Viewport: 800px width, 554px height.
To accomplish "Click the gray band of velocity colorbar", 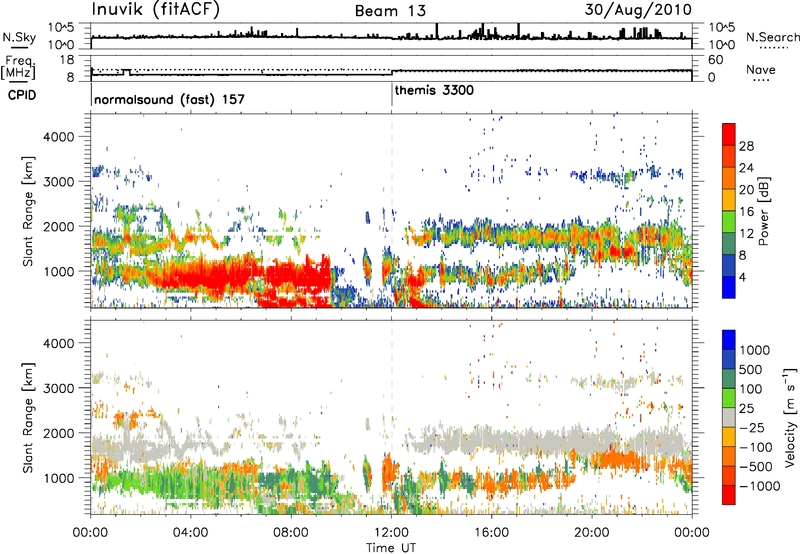I will point(729,417).
